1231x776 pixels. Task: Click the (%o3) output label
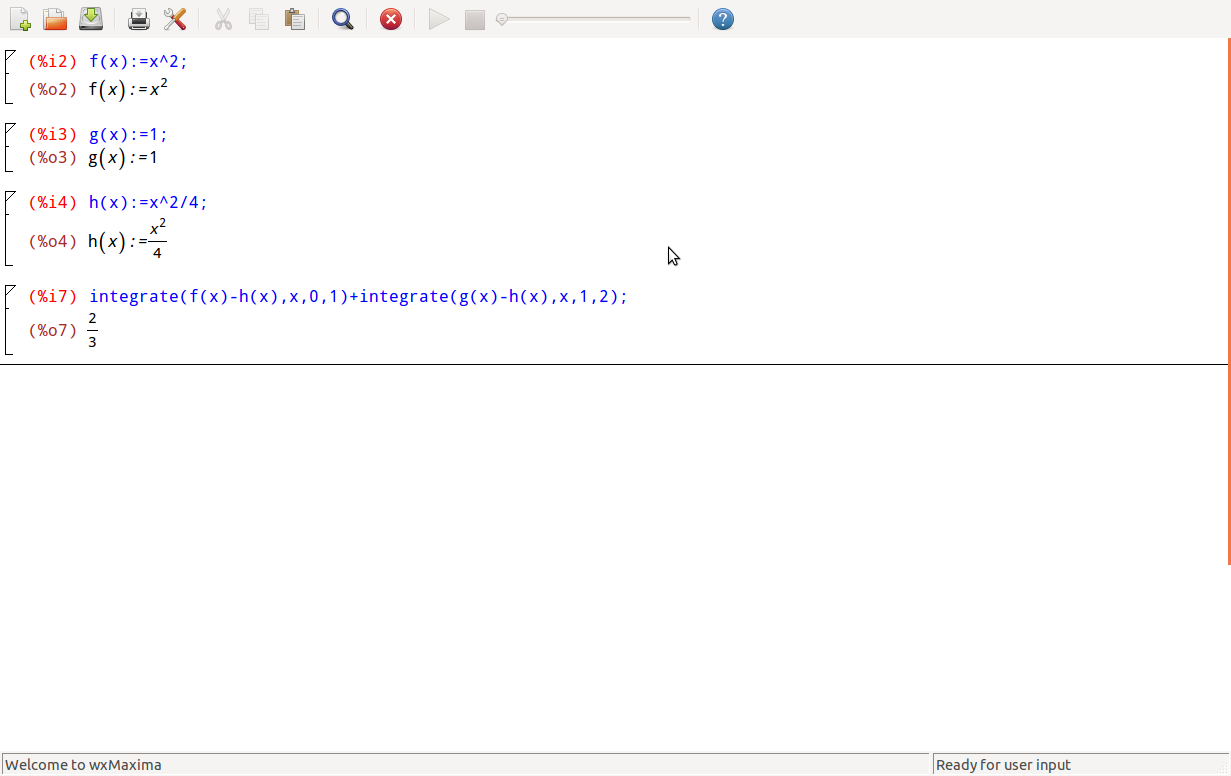click(53, 157)
